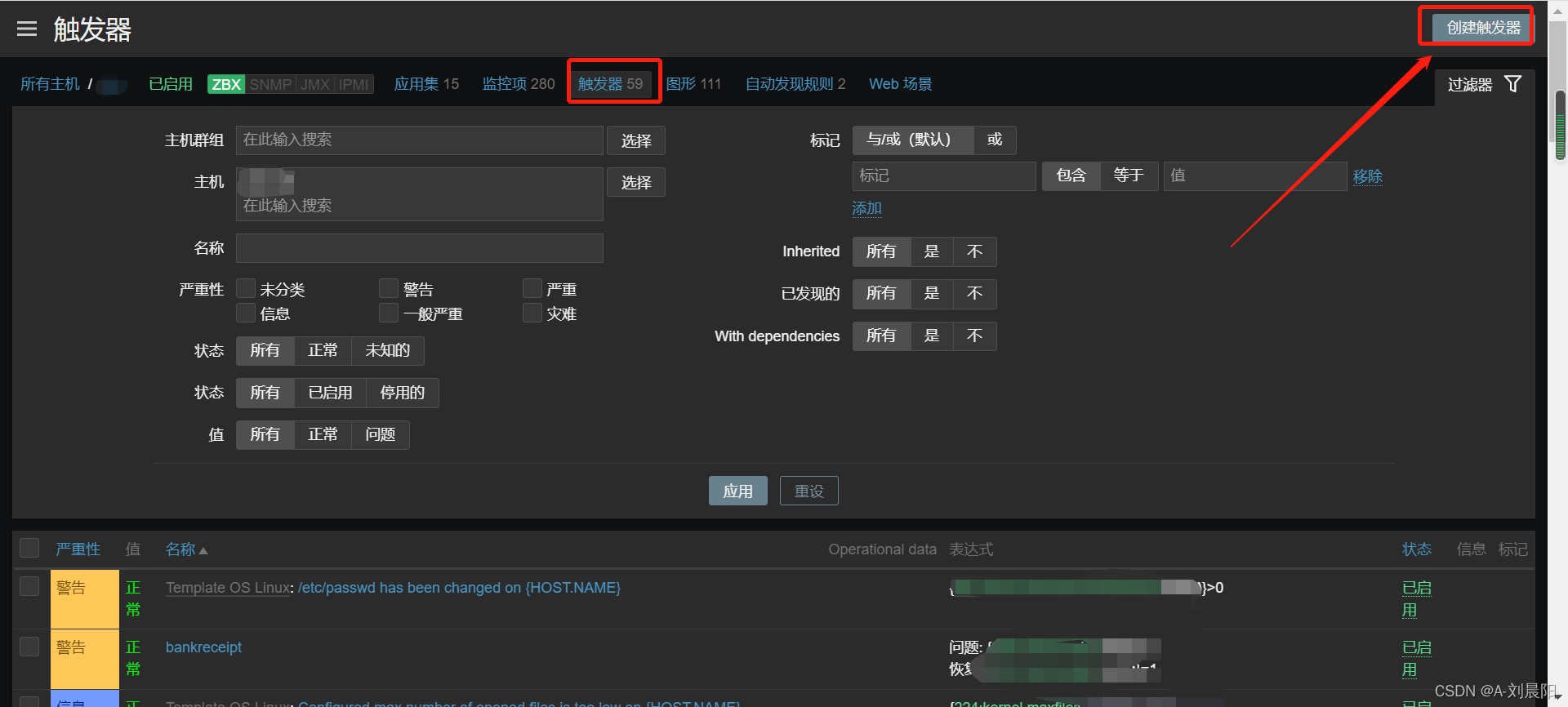Select all triggers with header checkbox

(x=29, y=548)
